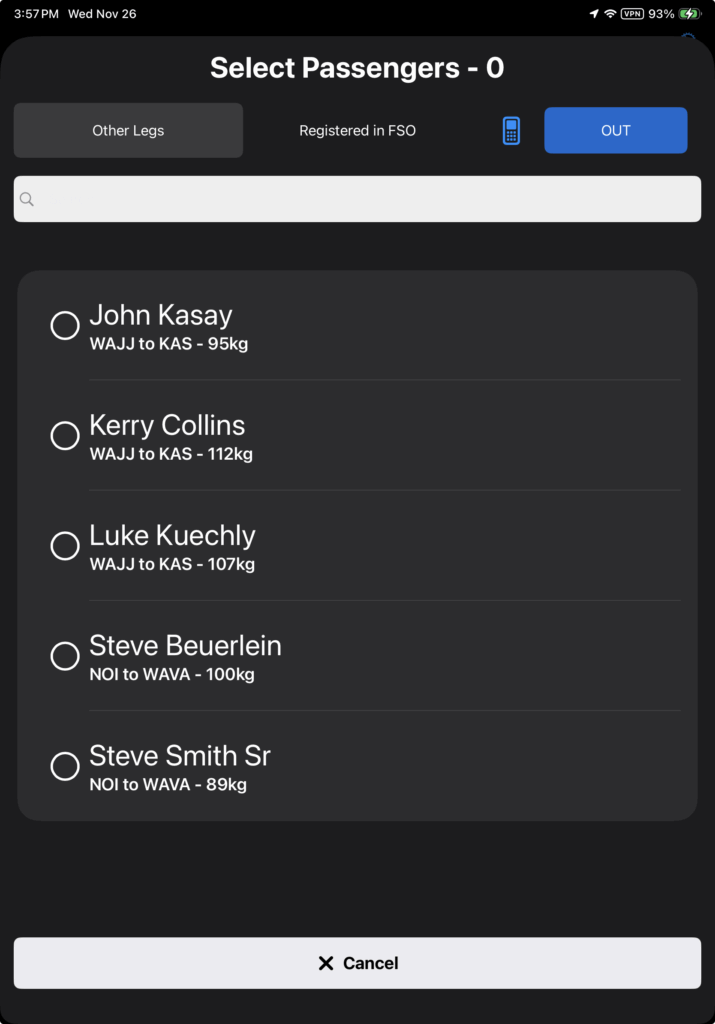The width and height of the screenshot is (715, 1024).
Task: Check the Steve Smith Sr circle
Action: point(65,765)
